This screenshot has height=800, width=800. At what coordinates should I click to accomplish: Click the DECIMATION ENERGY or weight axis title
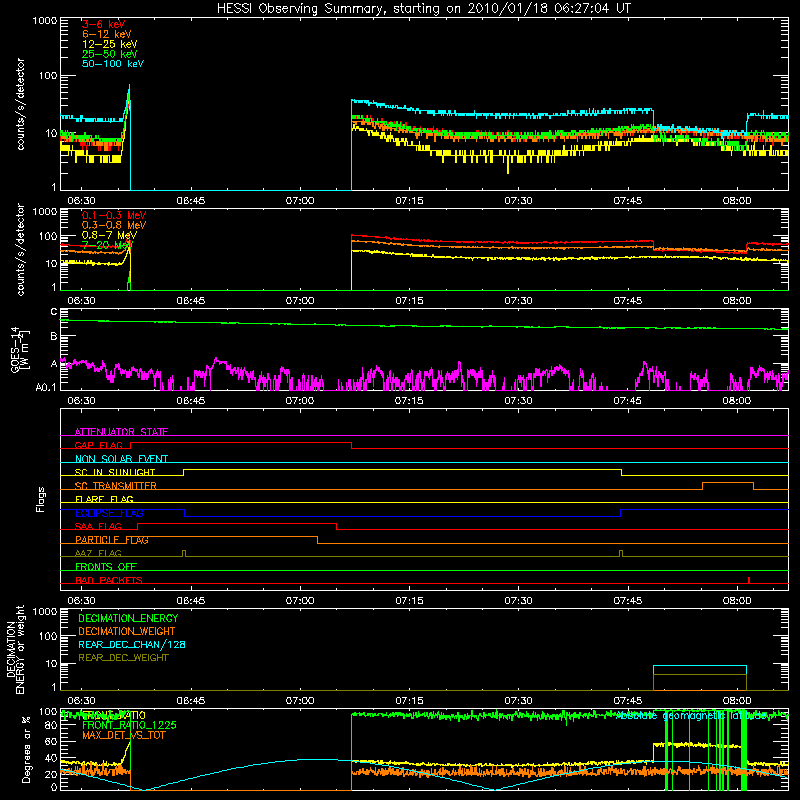coord(15,649)
